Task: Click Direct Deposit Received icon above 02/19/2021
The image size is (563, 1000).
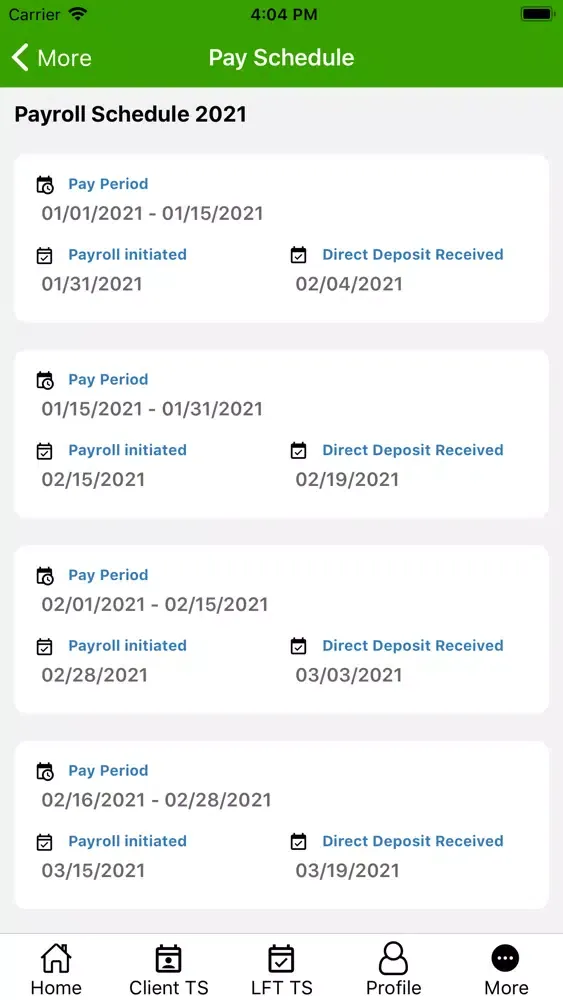Action: point(298,451)
